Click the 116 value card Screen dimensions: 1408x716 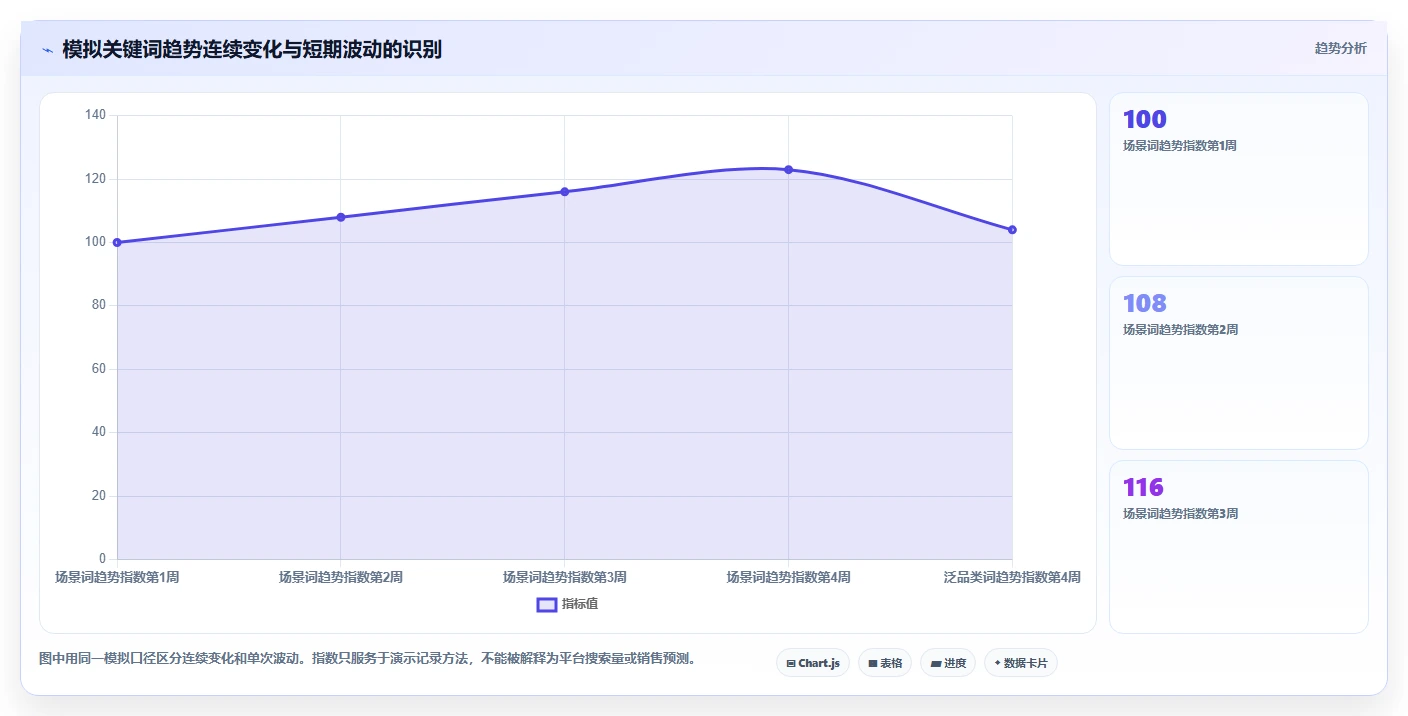coord(1239,547)
